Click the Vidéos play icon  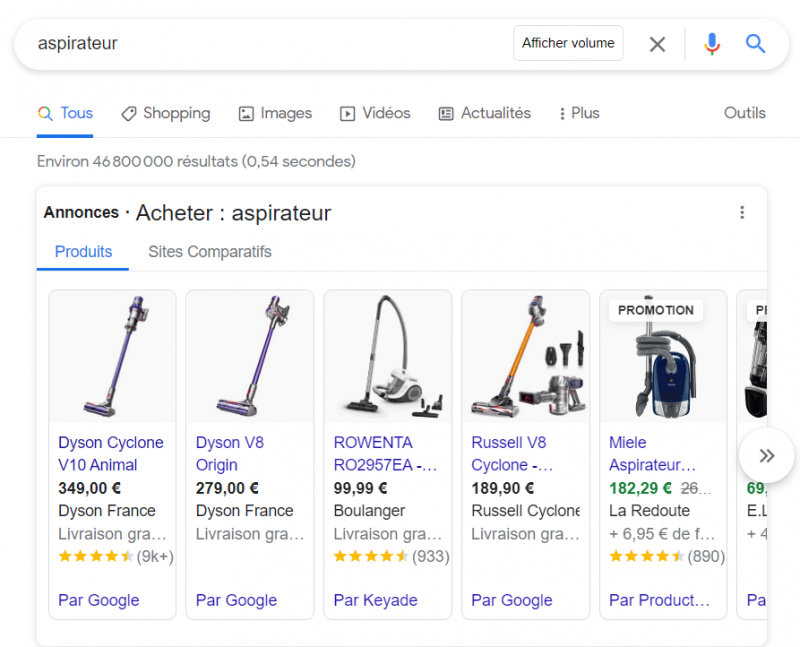pos(346,113)
